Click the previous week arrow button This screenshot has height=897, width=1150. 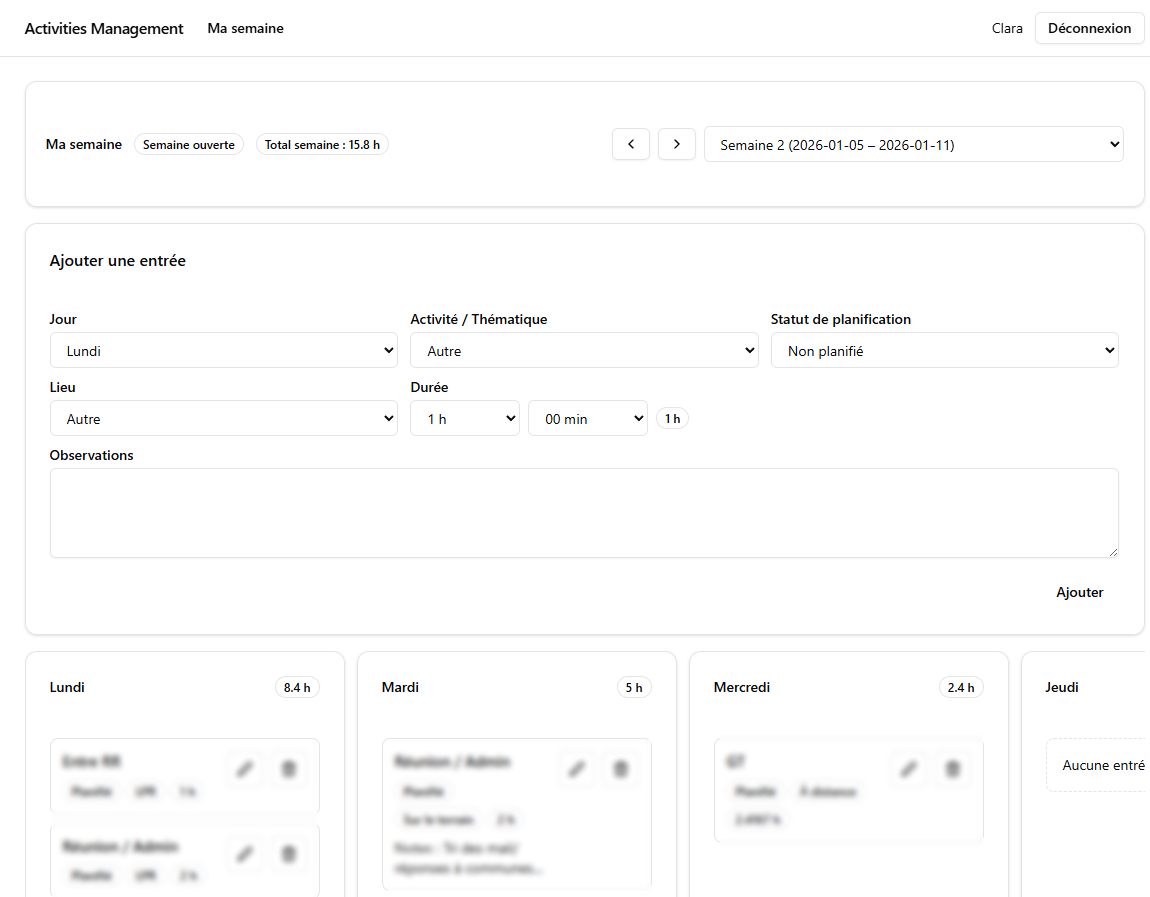point(631,144)
